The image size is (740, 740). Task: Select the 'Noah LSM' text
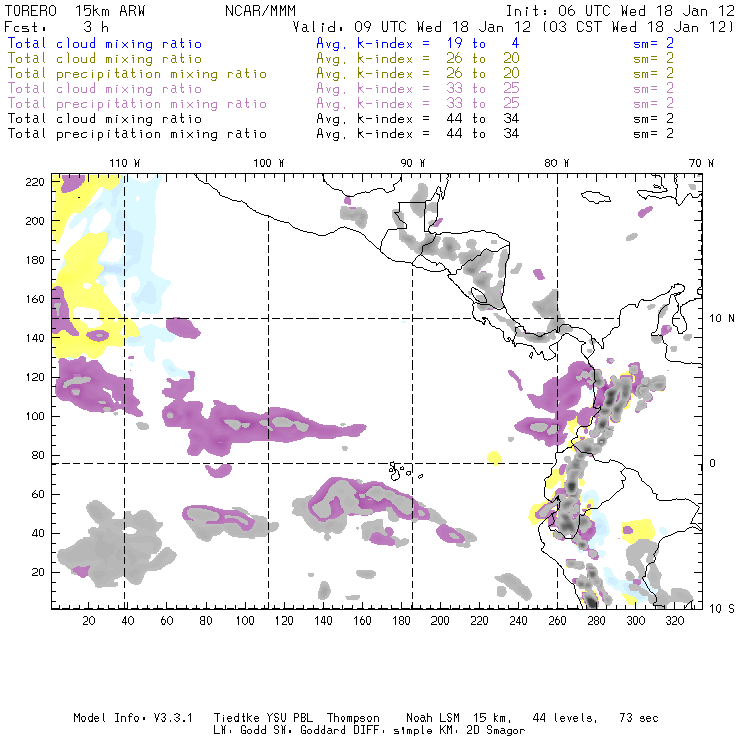(433, 718)
